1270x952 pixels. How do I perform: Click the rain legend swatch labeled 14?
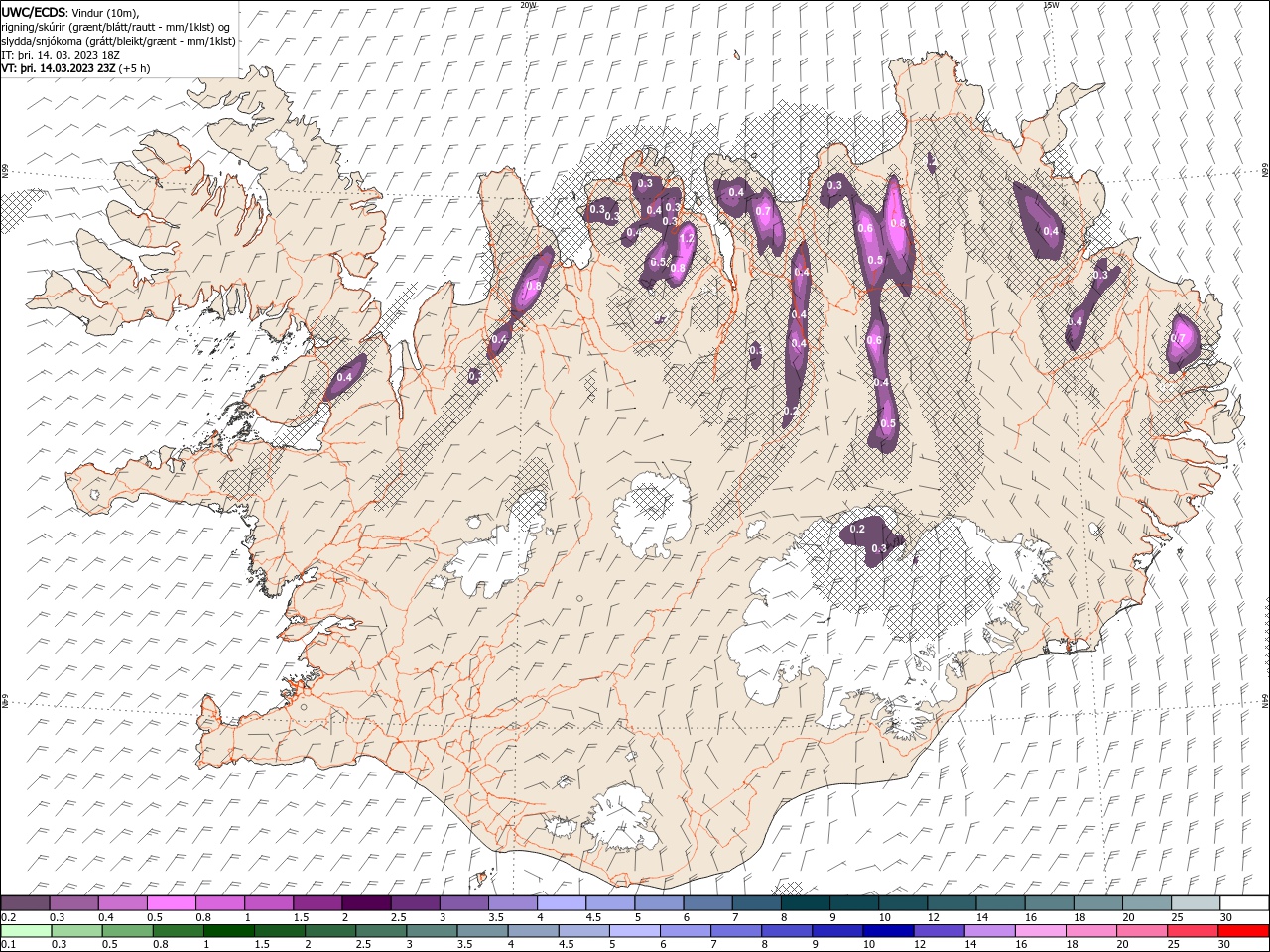click(x=988, y=931)
